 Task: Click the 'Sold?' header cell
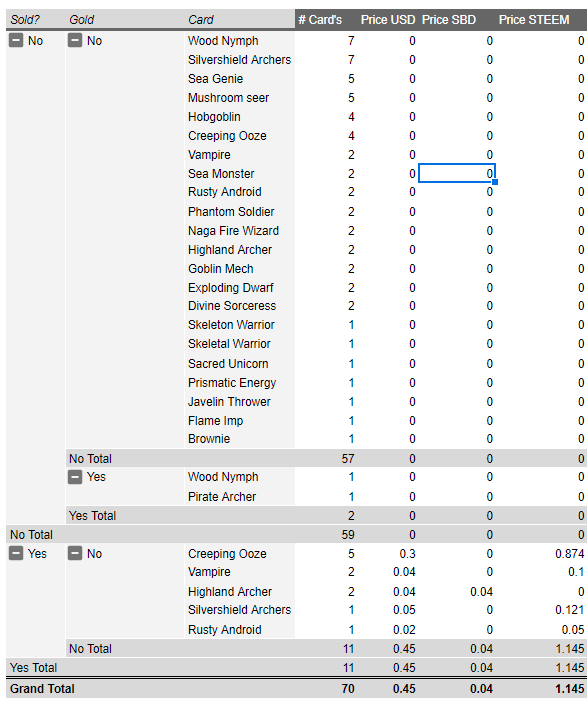[25, 20]
